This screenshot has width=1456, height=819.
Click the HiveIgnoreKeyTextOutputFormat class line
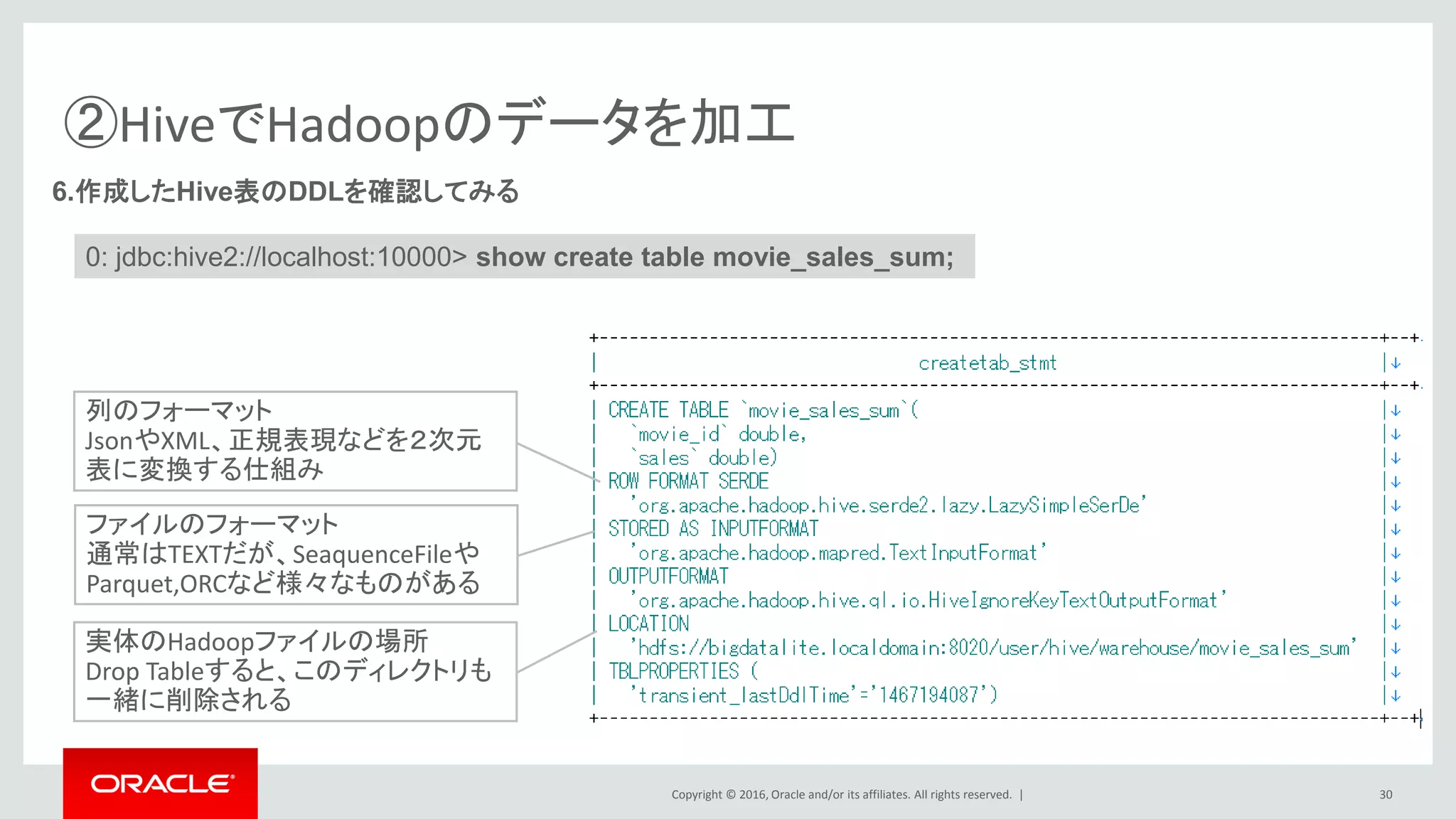click(x=928, y=600)
